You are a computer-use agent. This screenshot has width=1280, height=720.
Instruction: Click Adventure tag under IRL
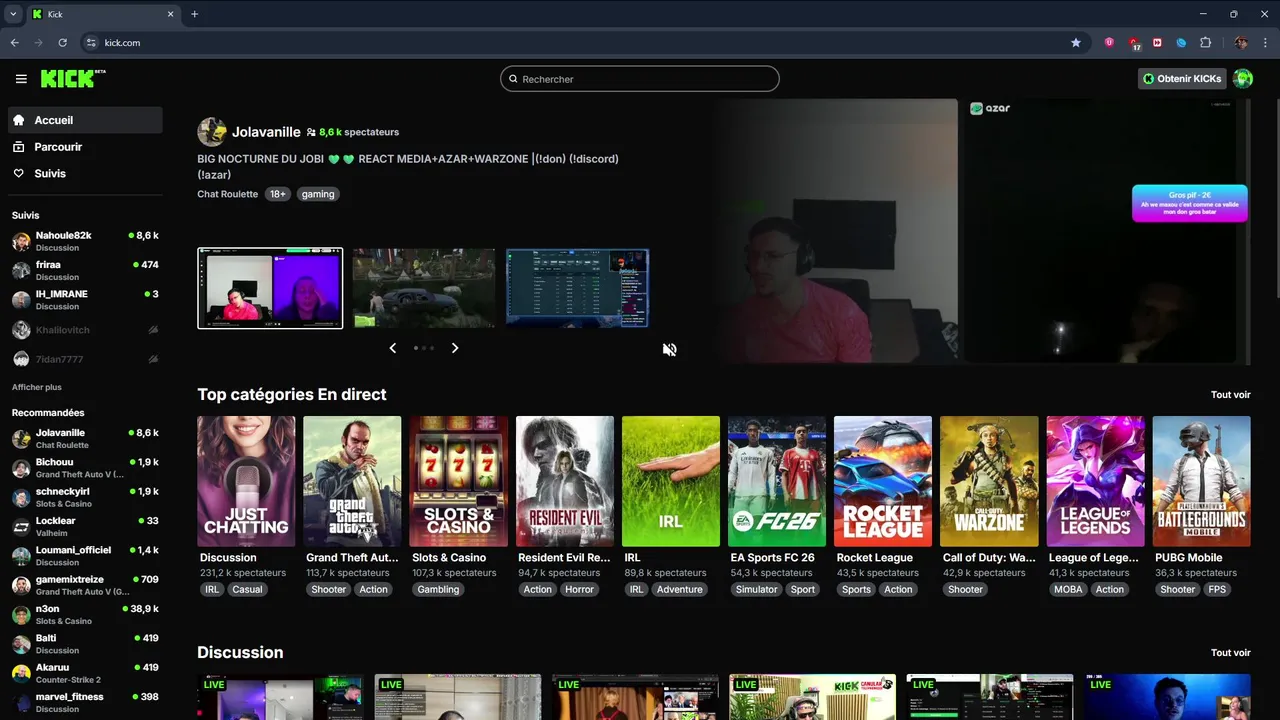pos(680,589)
